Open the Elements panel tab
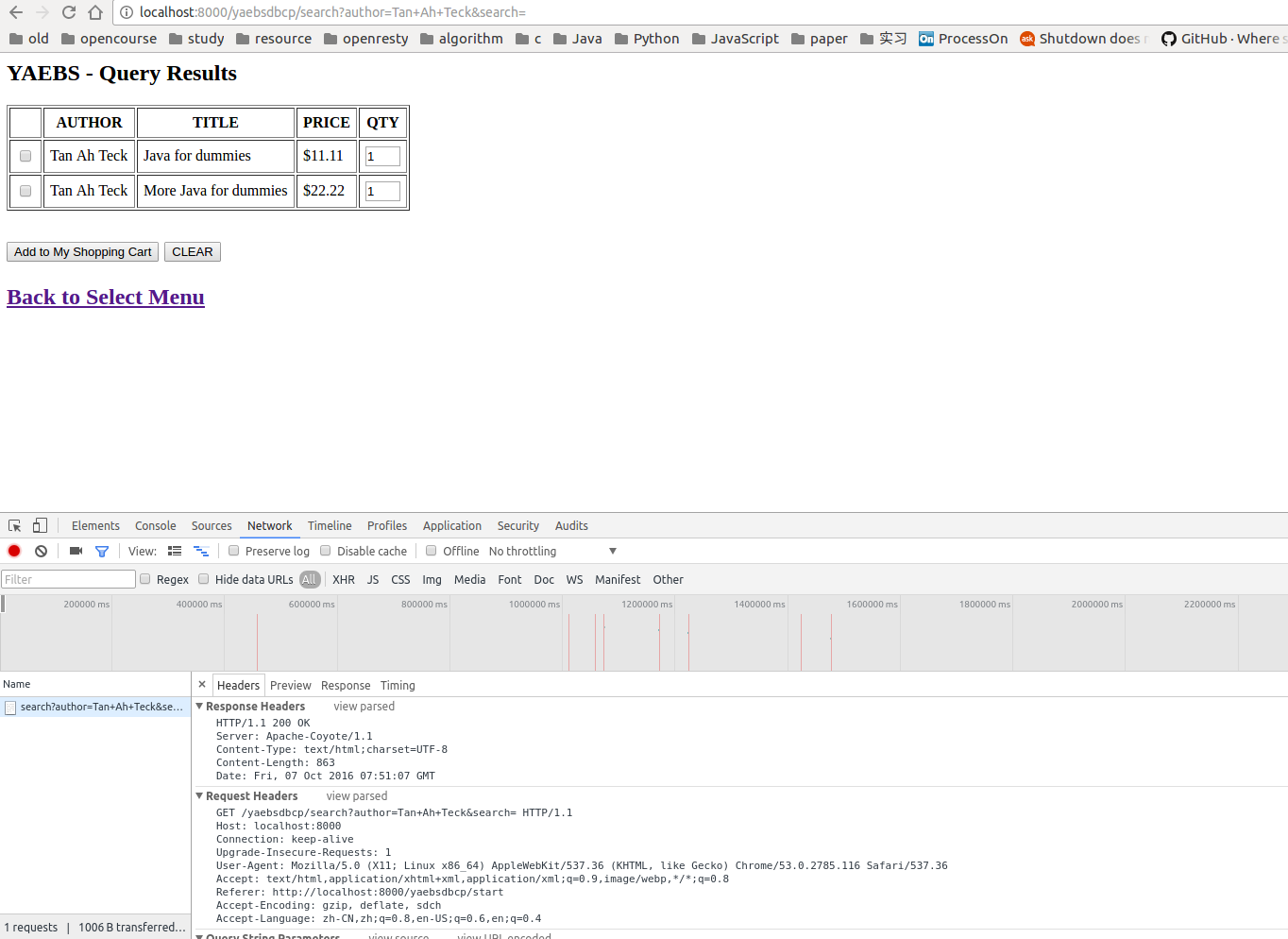The image size is (1288, 939). (95, 526)
